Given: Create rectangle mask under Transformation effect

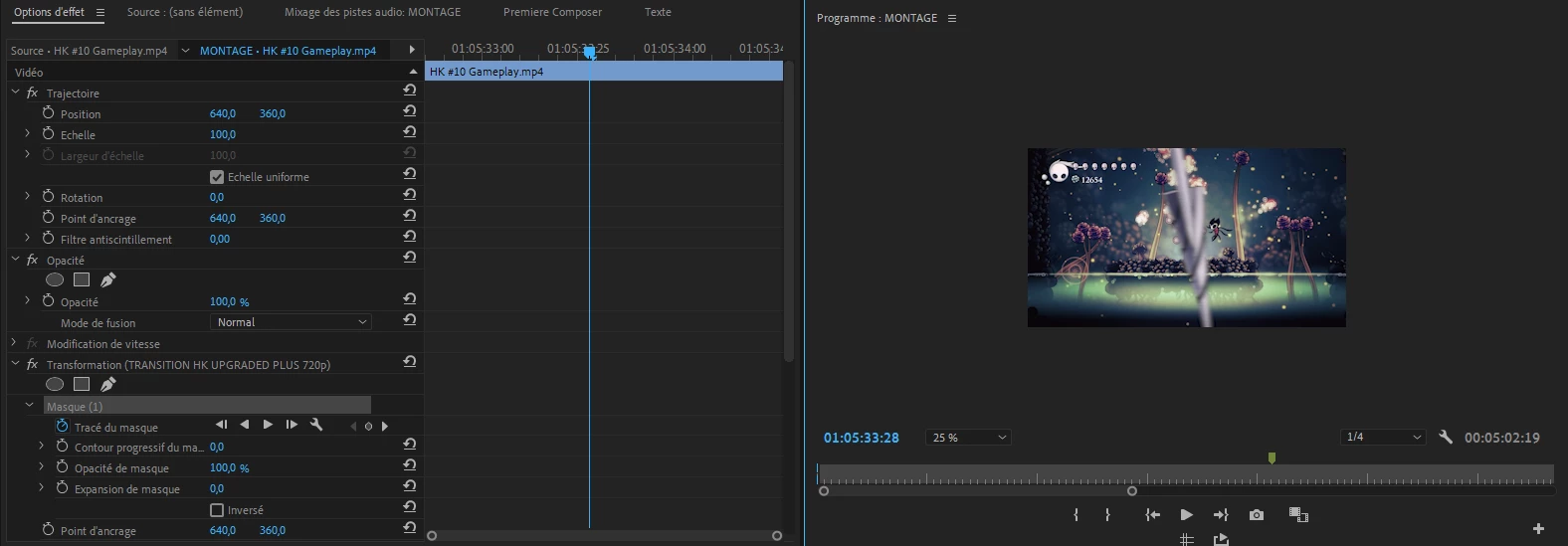Looking at the screenshot, I should [82, 384].
